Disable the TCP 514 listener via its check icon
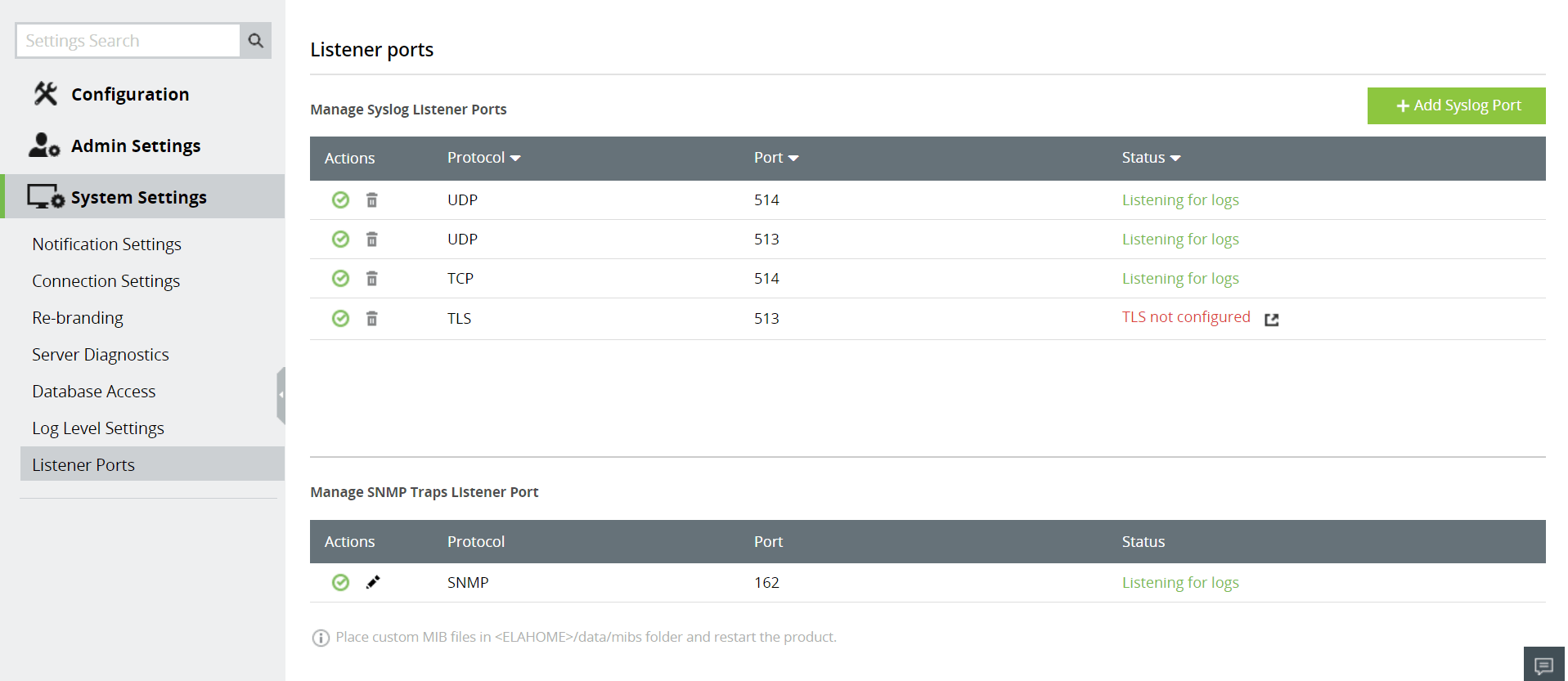This screenshot has height=681, width=1568. pyautogui.click(x=340, y=278)
